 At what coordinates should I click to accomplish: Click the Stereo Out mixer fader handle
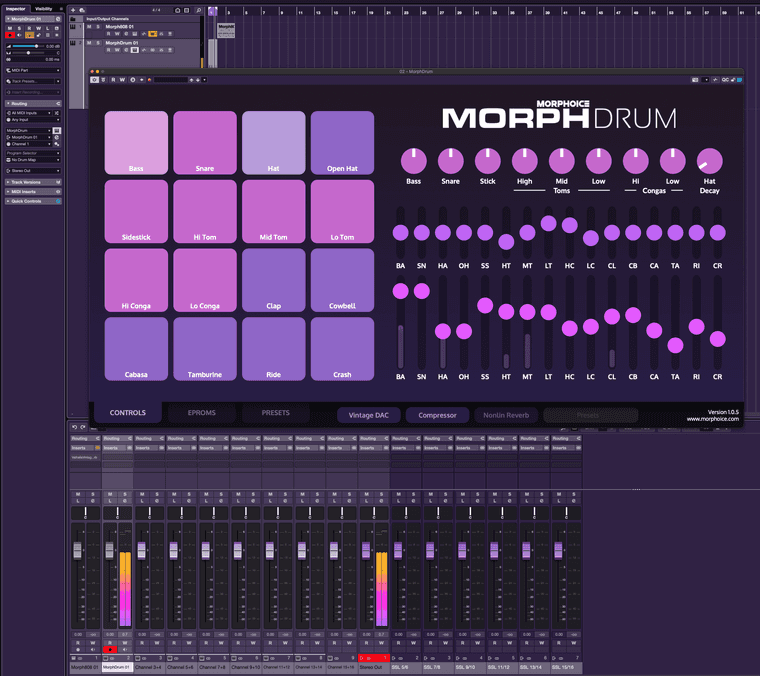[366, 550]
